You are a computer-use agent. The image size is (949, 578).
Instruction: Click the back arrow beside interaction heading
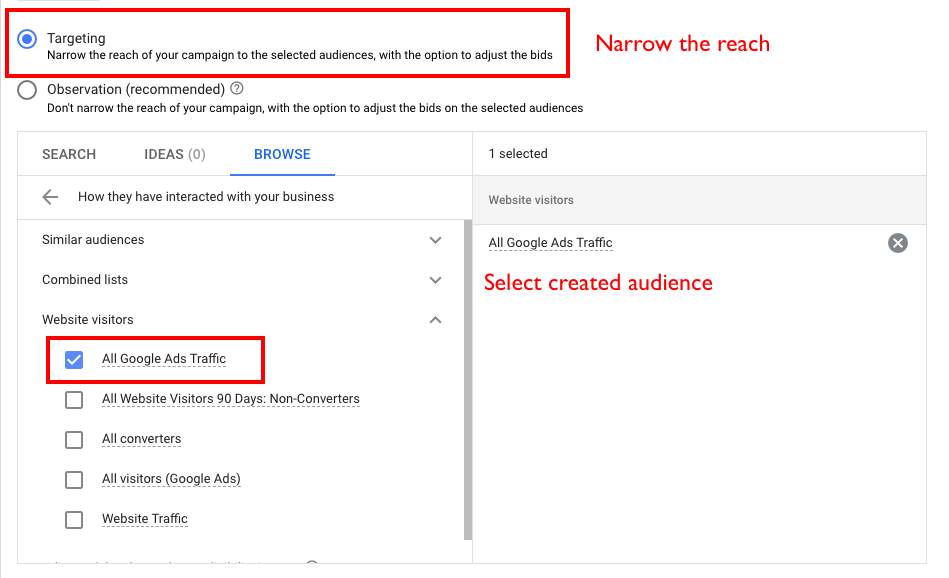[x=50, y=197]
